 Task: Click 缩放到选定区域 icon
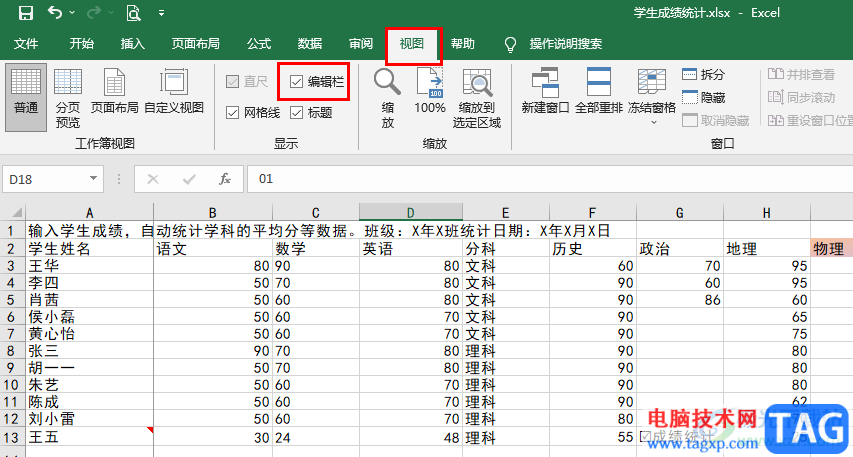477,98
